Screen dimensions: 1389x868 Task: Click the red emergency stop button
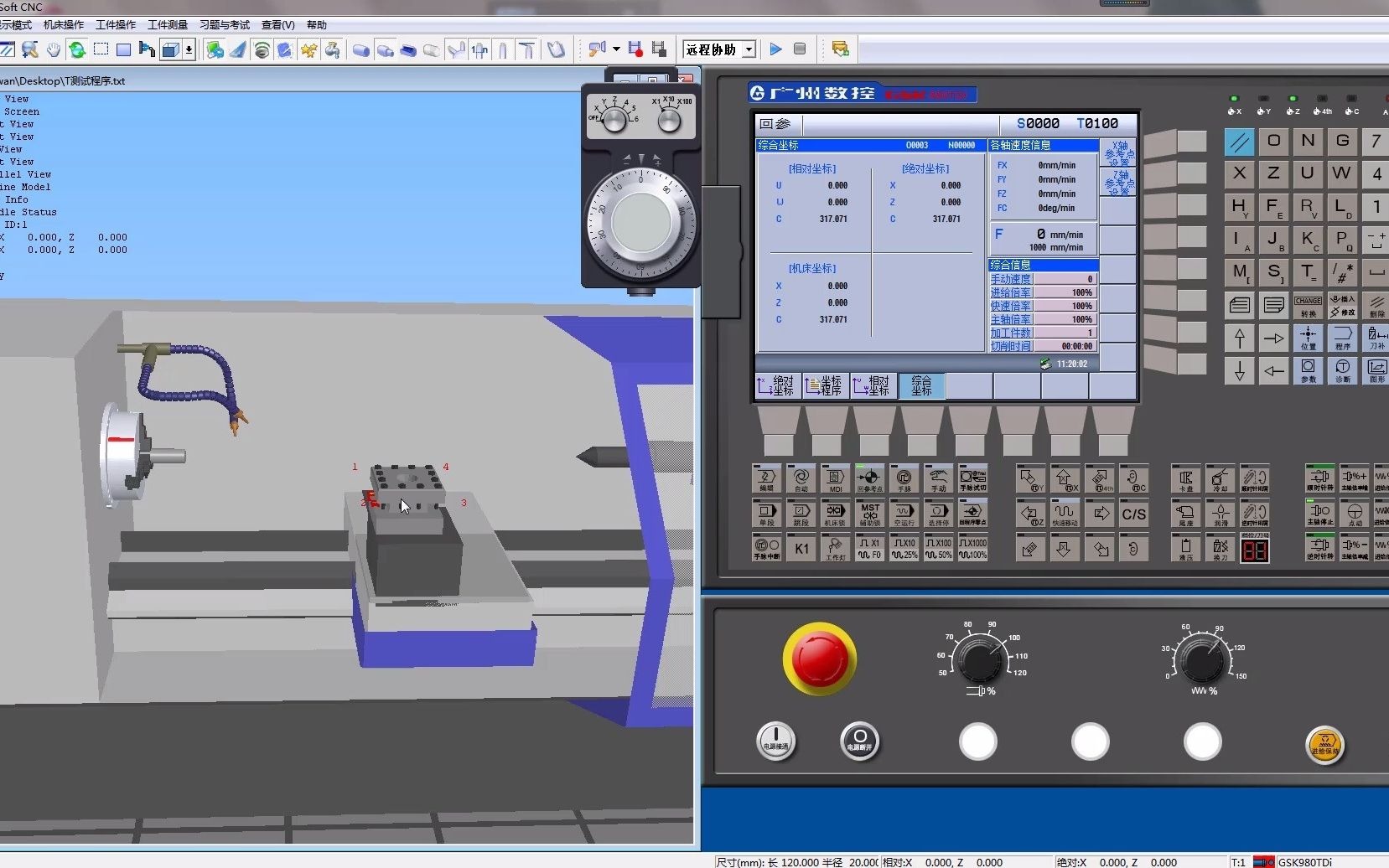819,658
